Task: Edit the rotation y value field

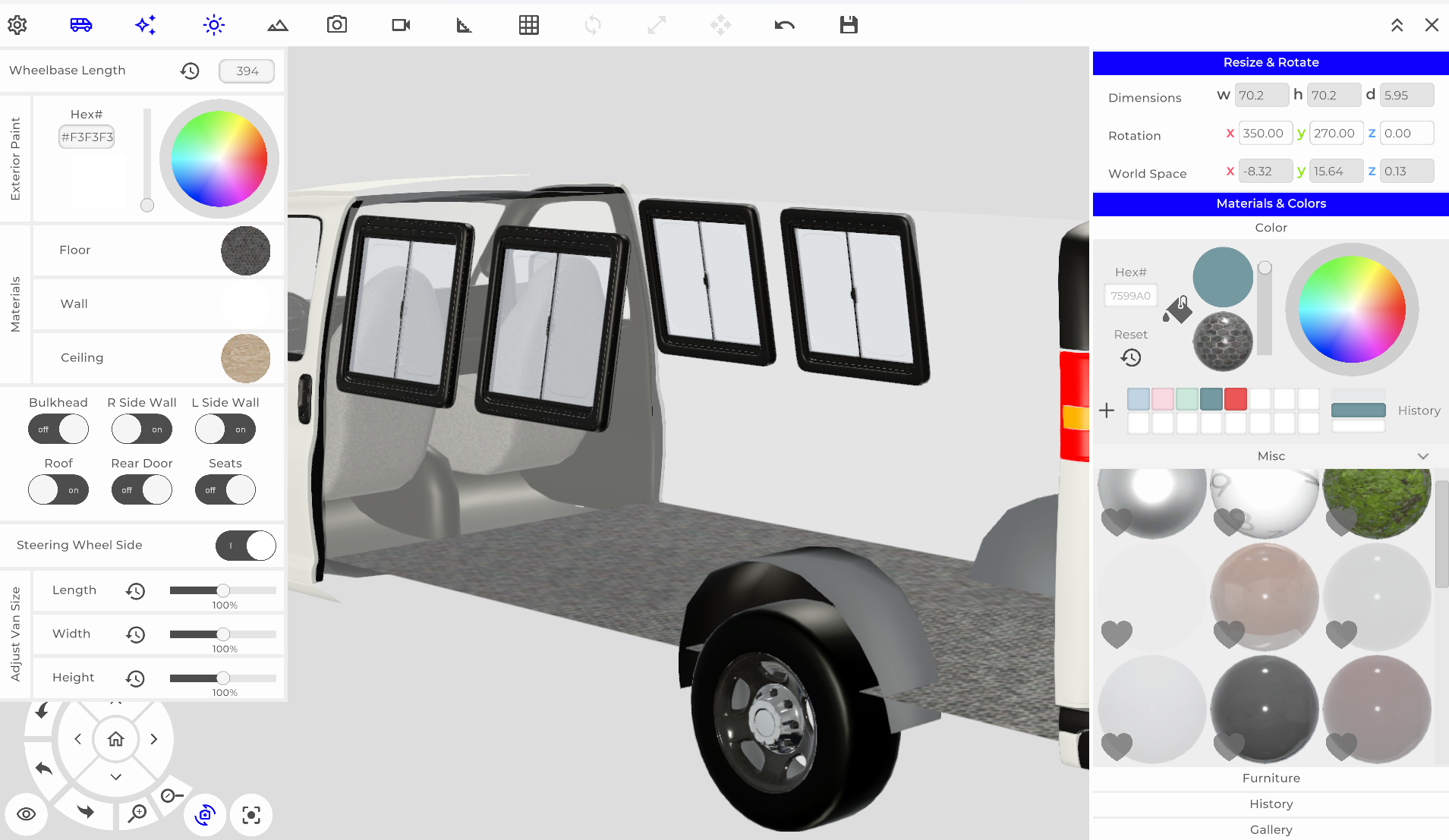Action: [1336, 134]
